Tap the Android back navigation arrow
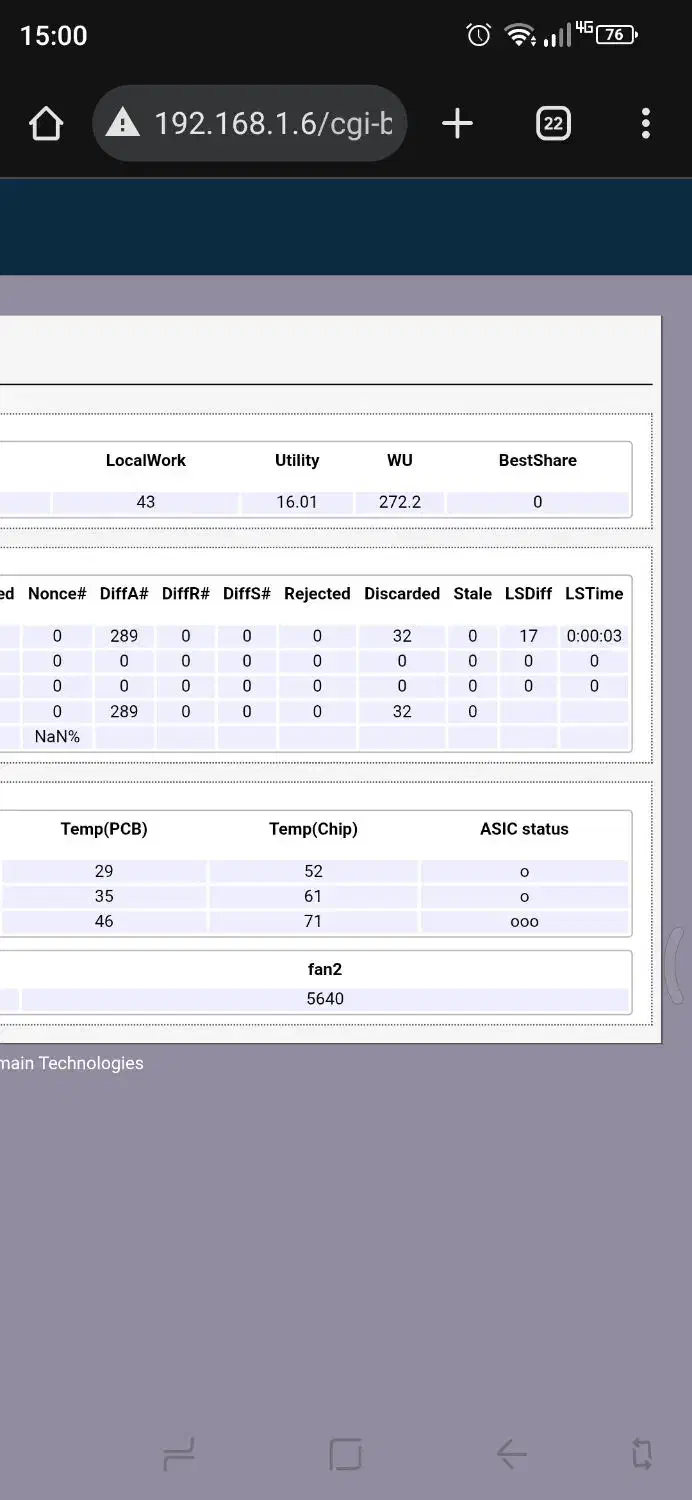The height and width of the screenshot is (1500, 692). (x=511, y=1454)
